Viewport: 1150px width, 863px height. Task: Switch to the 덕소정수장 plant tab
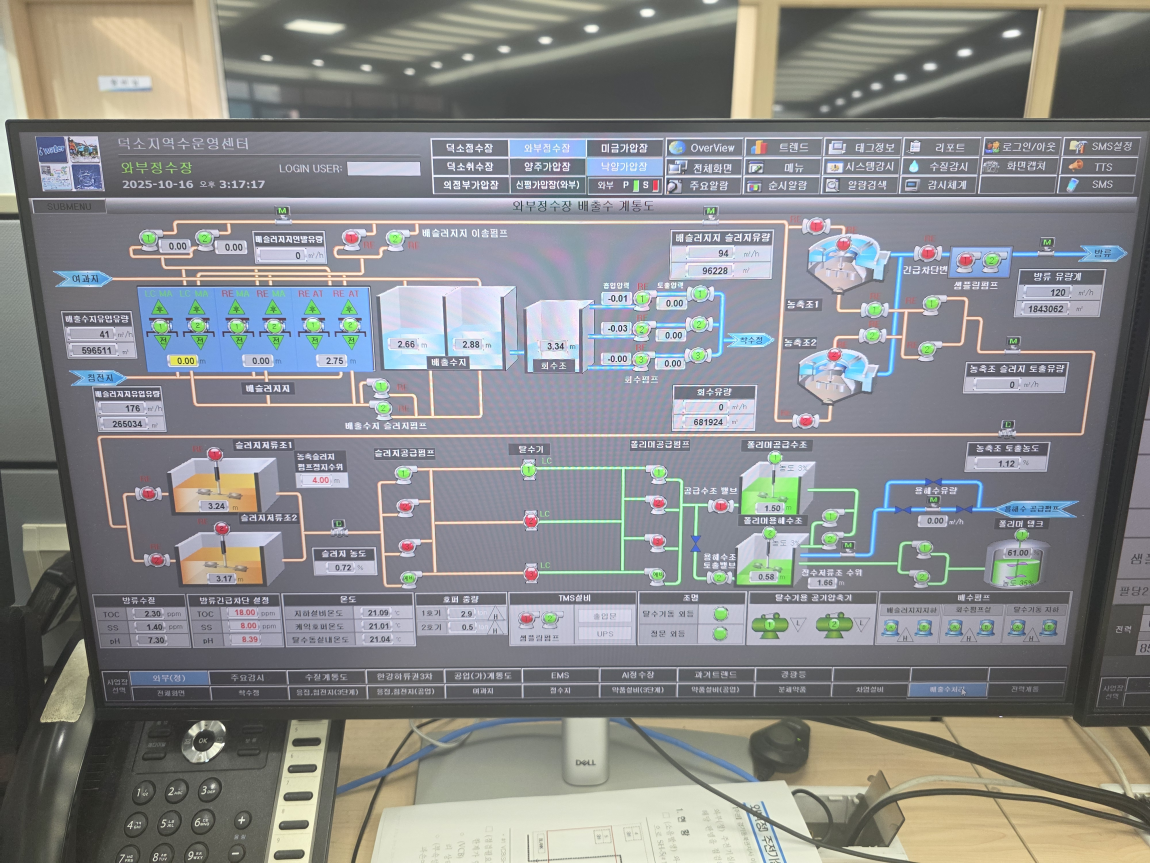coord(470,149)
